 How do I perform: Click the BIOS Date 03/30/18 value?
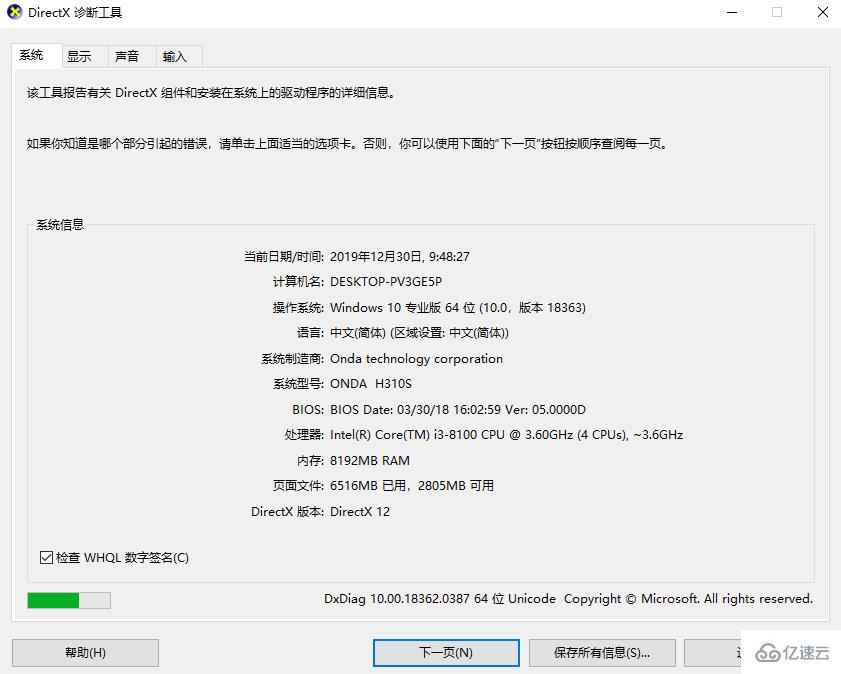click(458, 410)
